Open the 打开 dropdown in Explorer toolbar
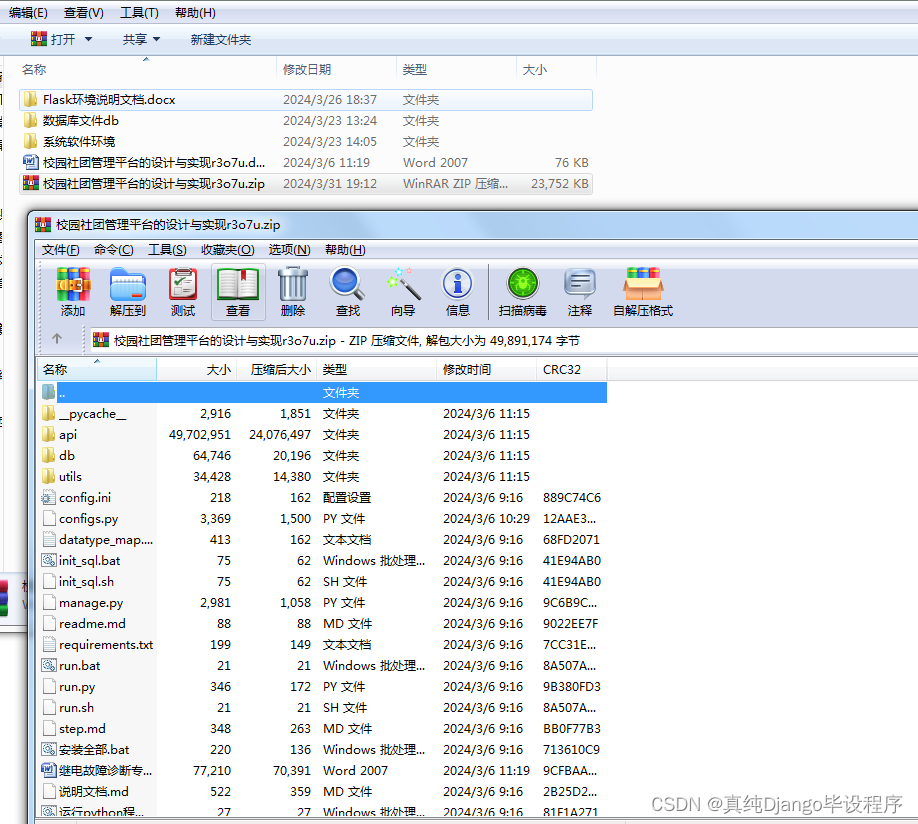 [x=62, y=39]
